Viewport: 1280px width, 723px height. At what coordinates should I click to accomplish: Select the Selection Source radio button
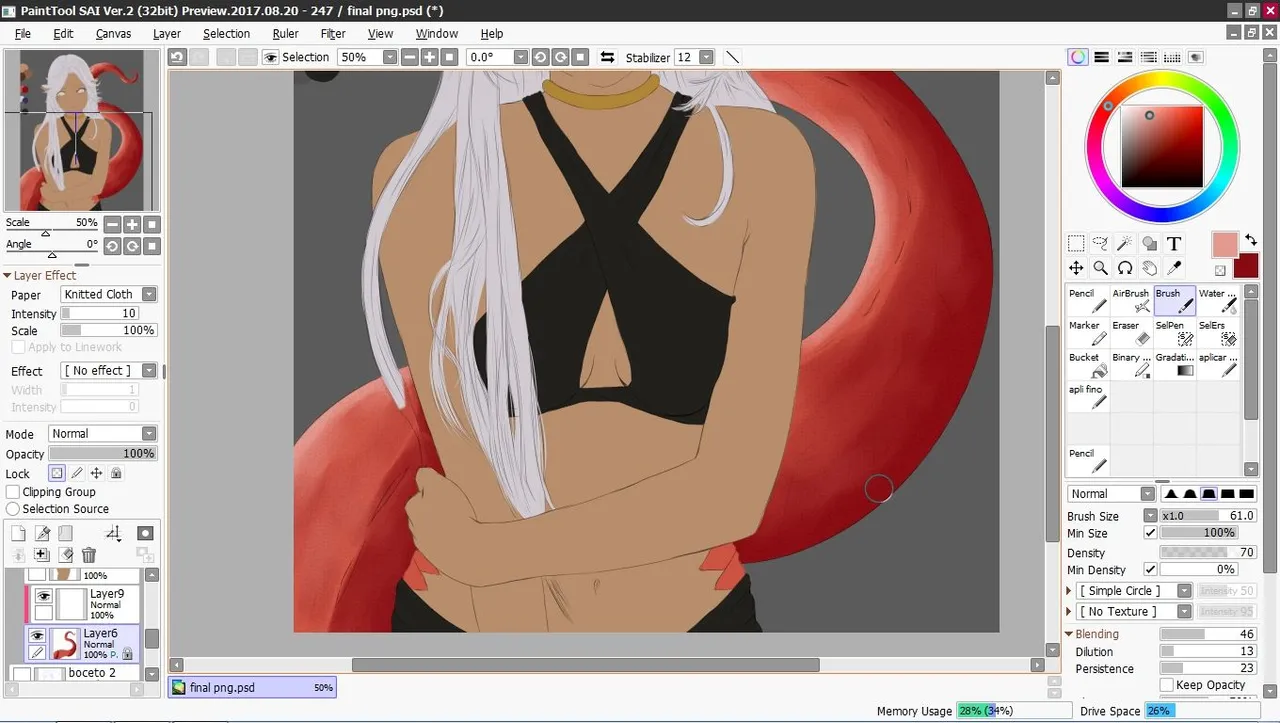click(13, 509)
